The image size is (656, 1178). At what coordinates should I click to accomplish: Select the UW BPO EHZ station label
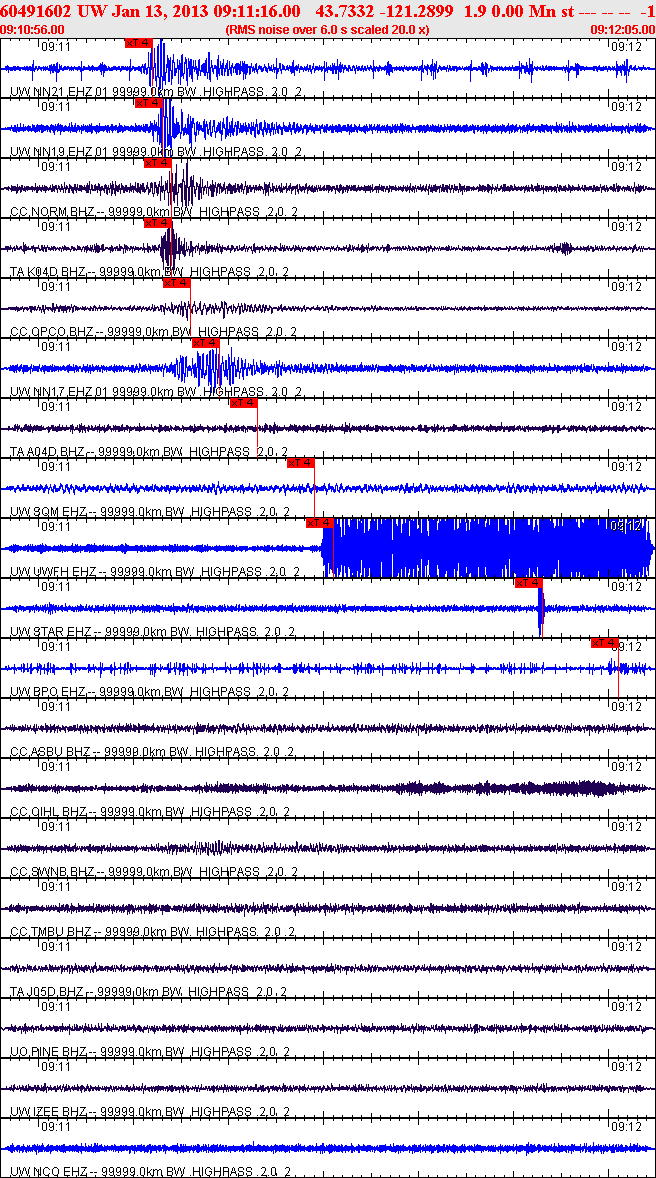(x=149, y=693)
